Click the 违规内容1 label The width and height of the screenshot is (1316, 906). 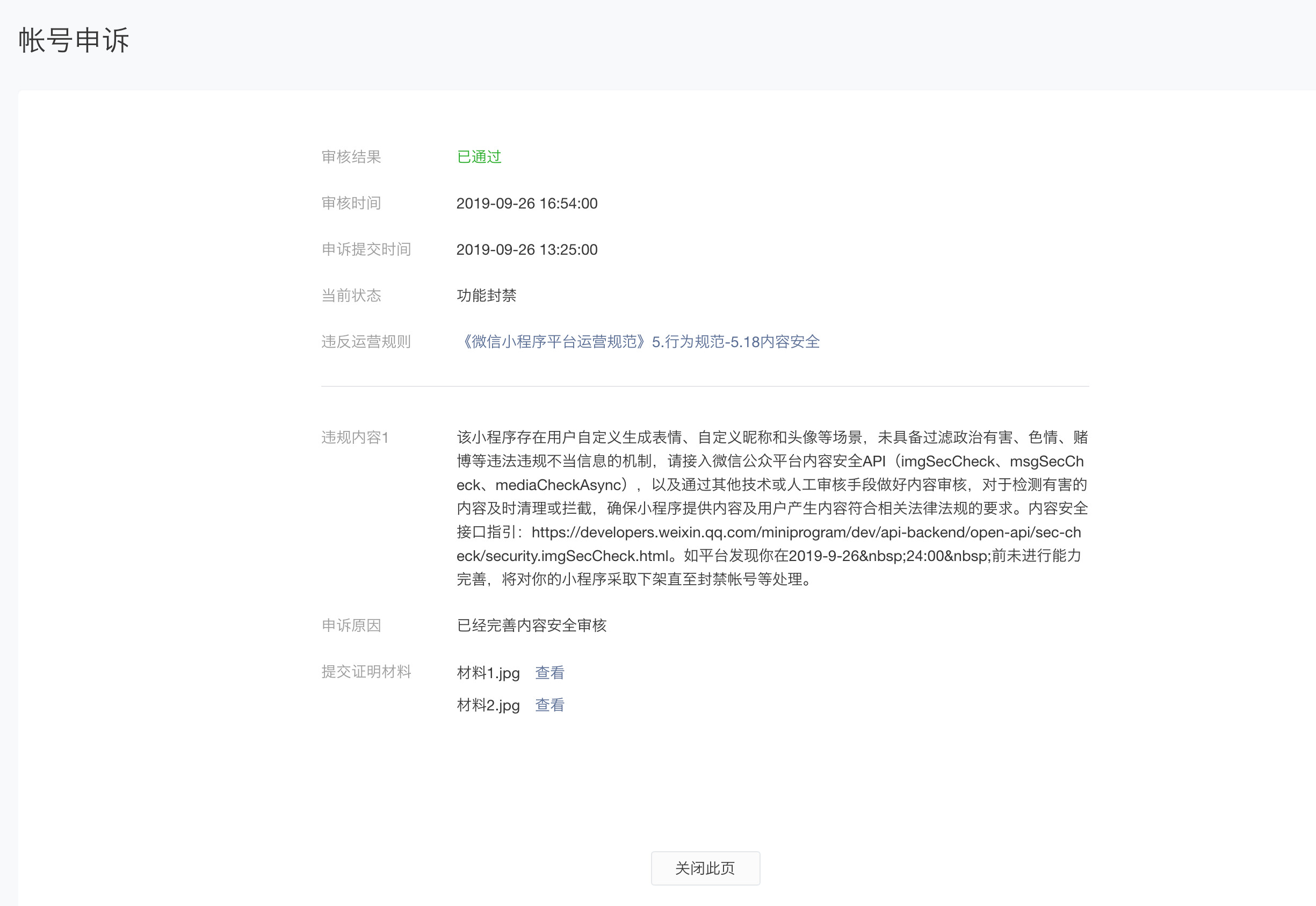(x=355, y=437)
